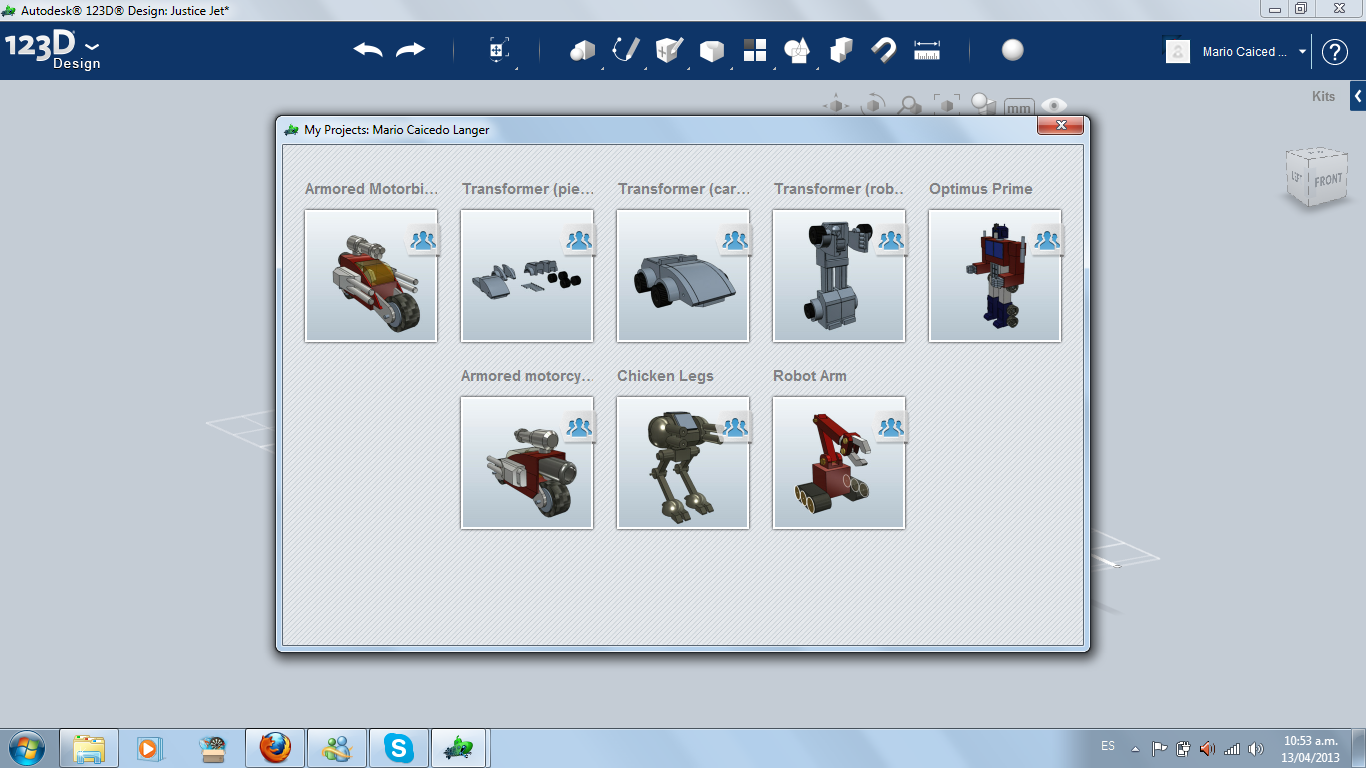Click the share icon on Armored Motorbi...
This screenshot has height=768, width=1366.
pos(423,240)
